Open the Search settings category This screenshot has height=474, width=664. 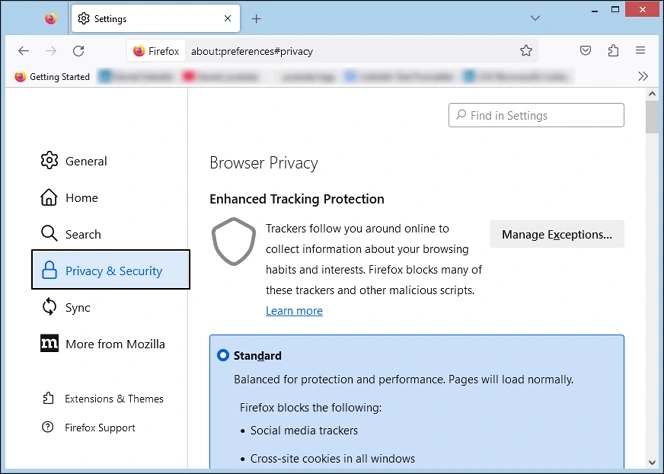pyautogui.click(x=71, y=234)
